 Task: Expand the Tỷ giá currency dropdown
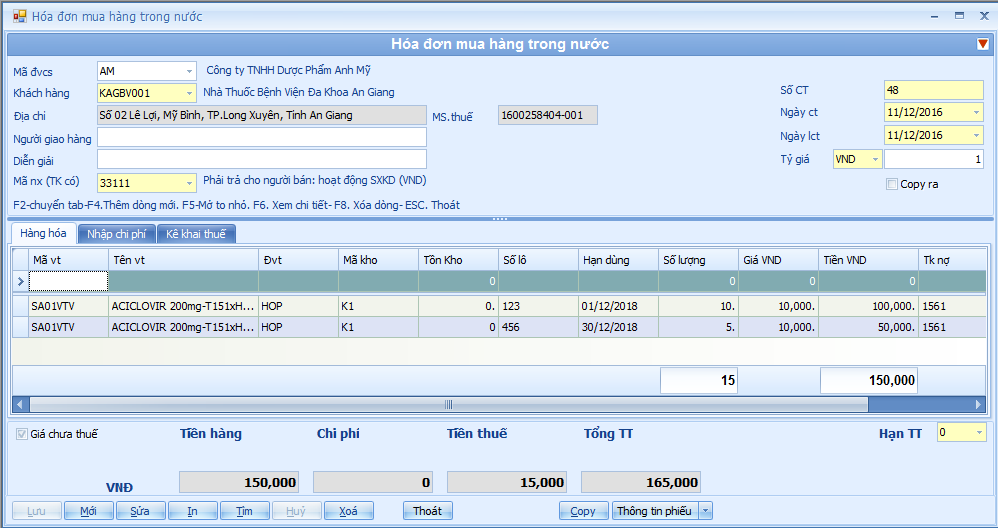(x=875, y=159)
